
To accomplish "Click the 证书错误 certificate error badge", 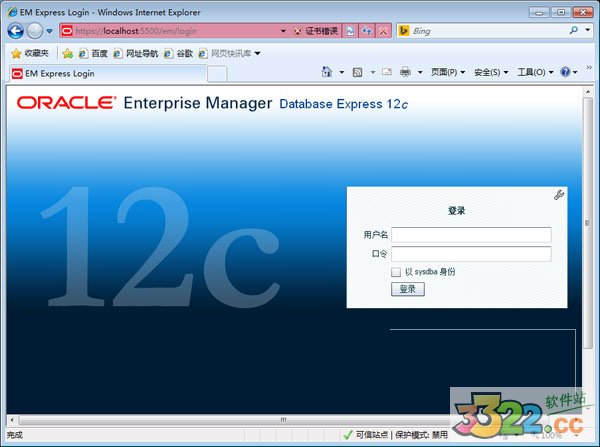I will 316,31.
